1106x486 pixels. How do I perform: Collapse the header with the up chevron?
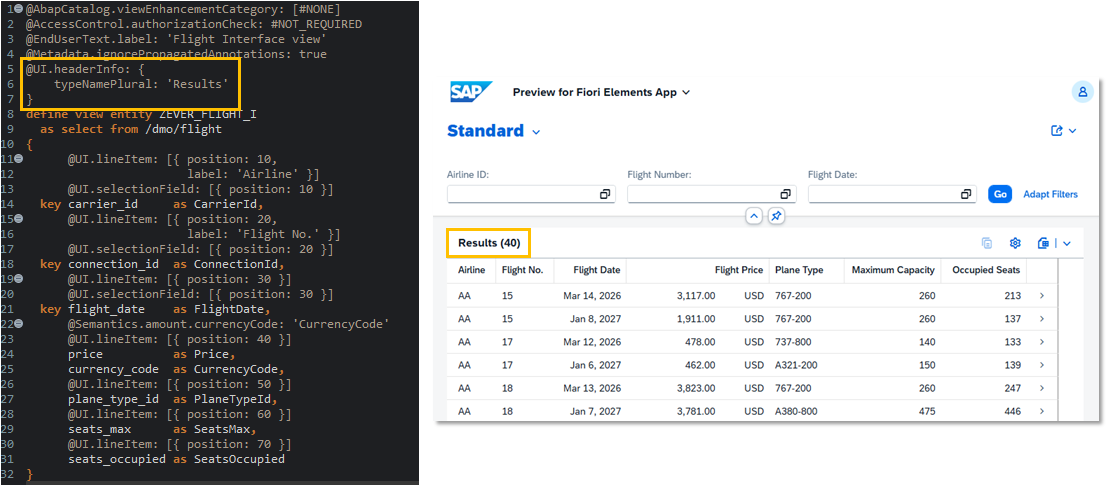click(754, 217)
